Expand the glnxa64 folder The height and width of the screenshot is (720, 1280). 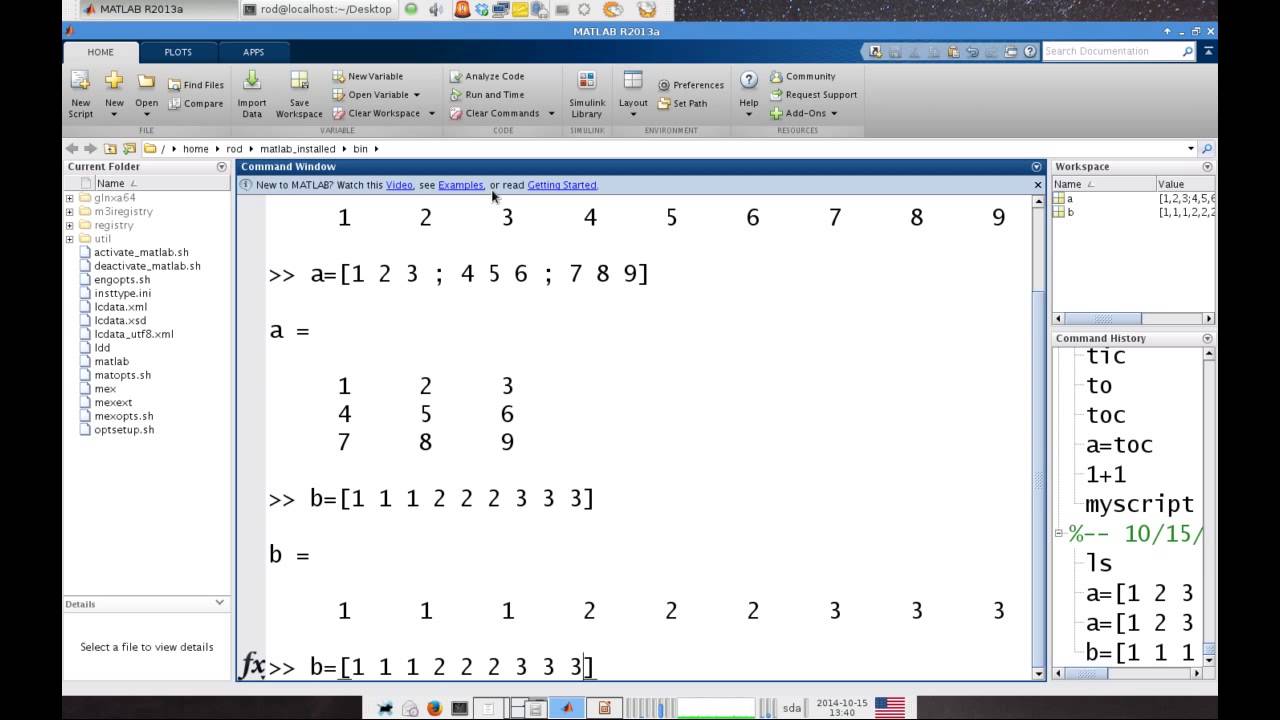pyautogui.click(x=70, y=198)
